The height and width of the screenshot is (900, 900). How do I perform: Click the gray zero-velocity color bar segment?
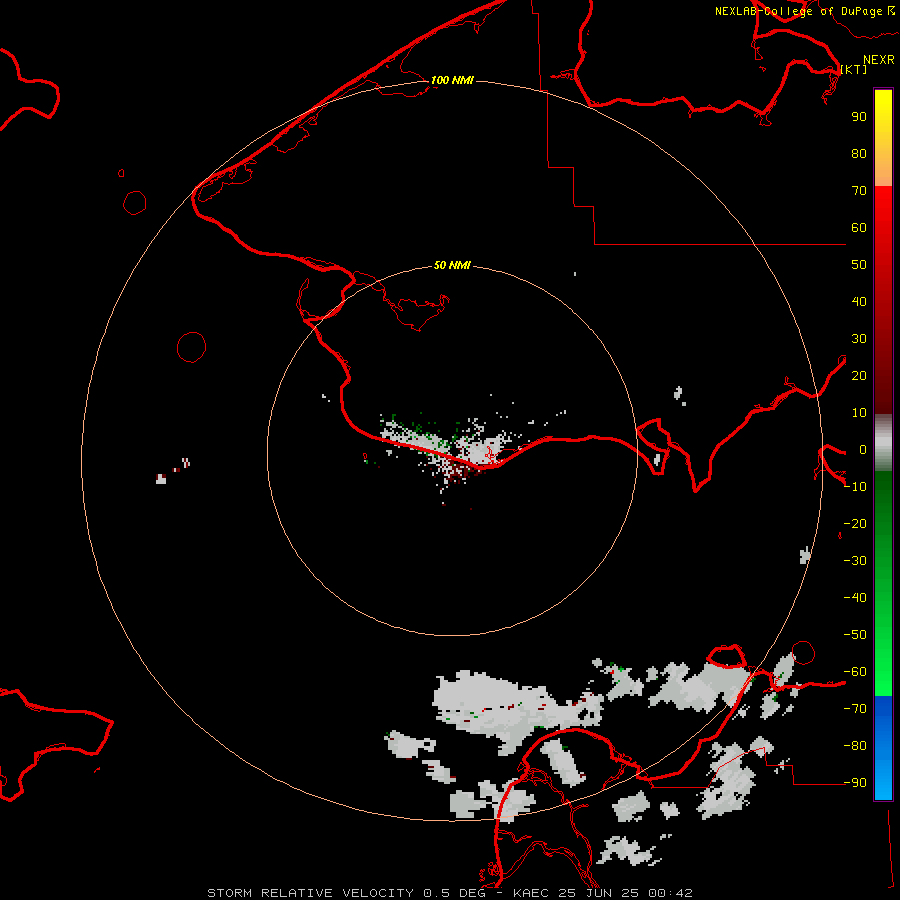tap(883, 443)
